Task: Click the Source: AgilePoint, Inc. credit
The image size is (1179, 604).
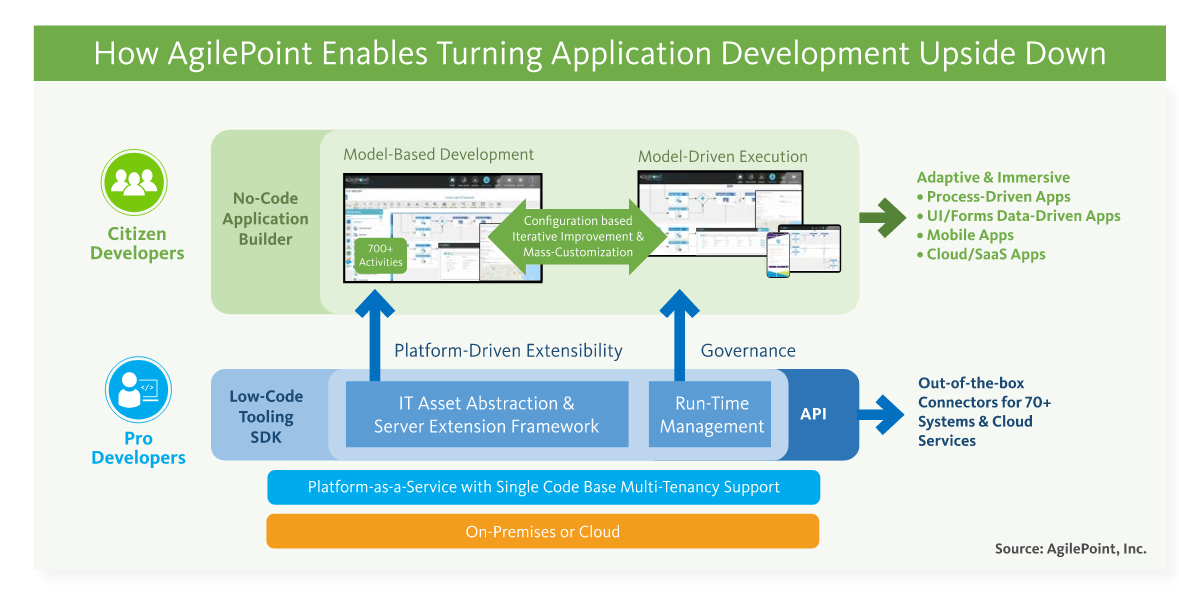Action: pyautogui.click(x=1071, y=549)
